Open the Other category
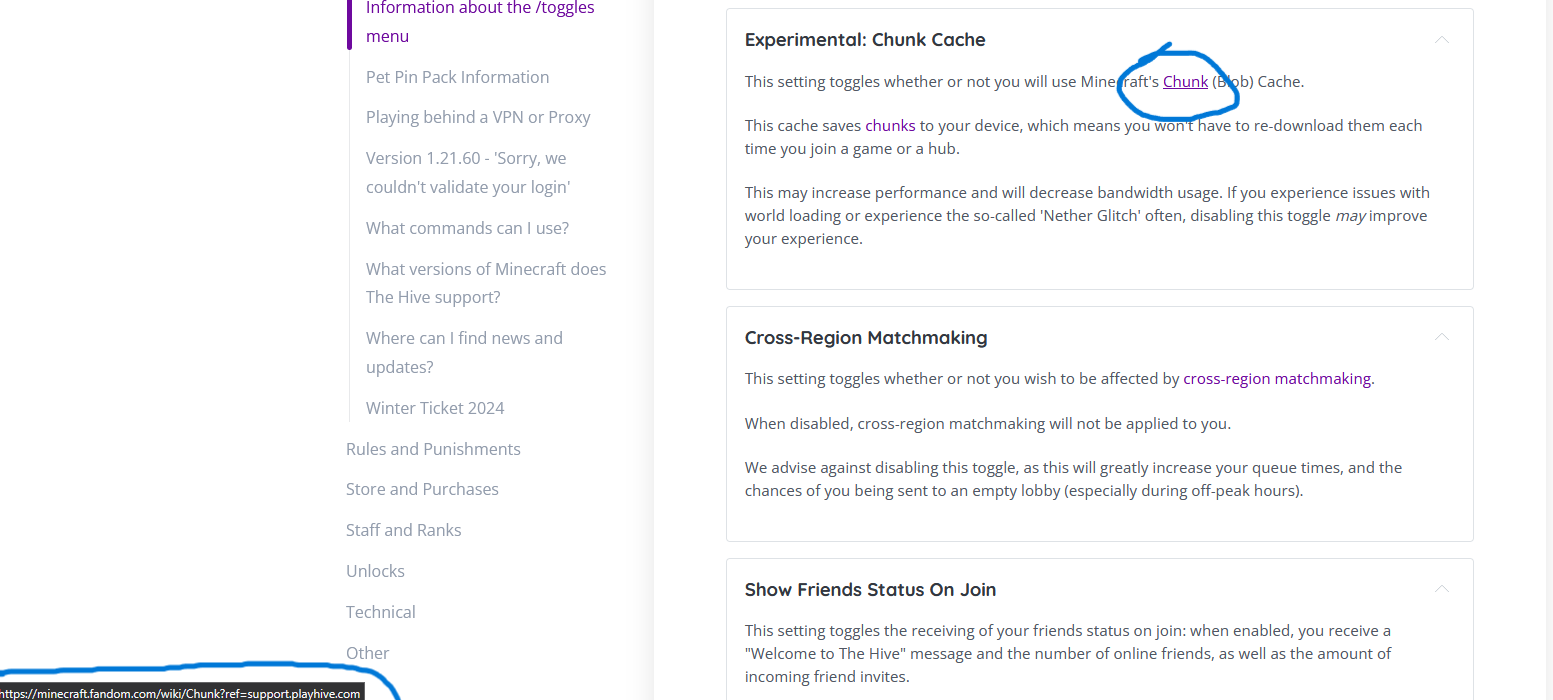 (x=367, y=653)
